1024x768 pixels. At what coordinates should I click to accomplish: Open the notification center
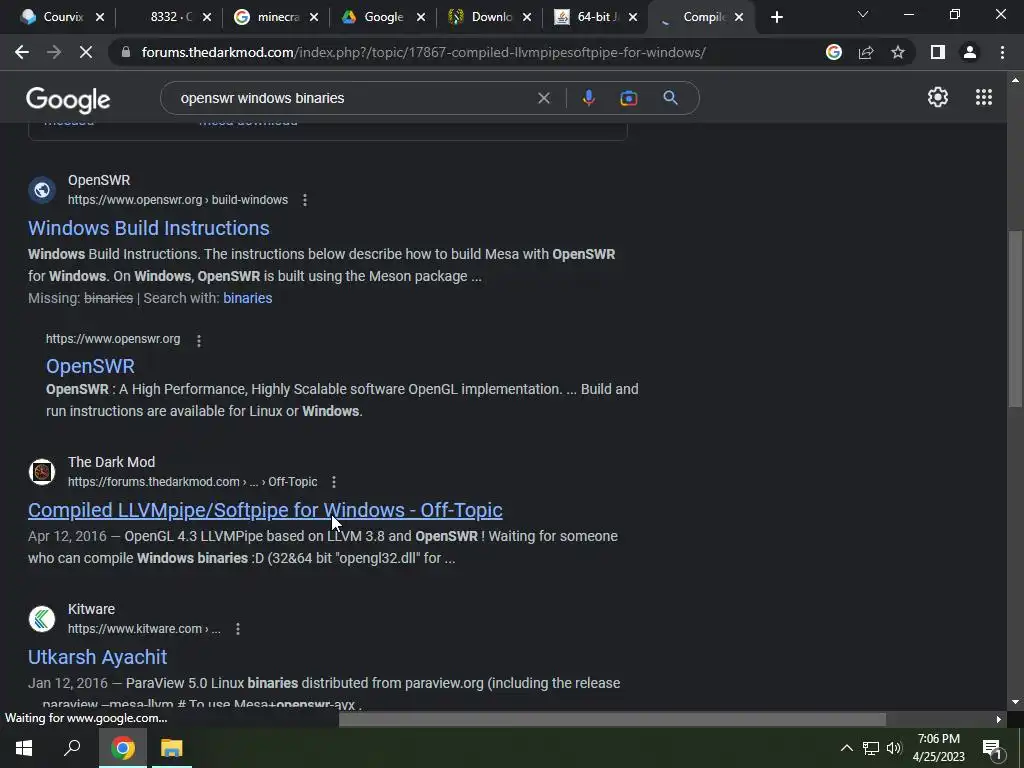tap(992, 748)
